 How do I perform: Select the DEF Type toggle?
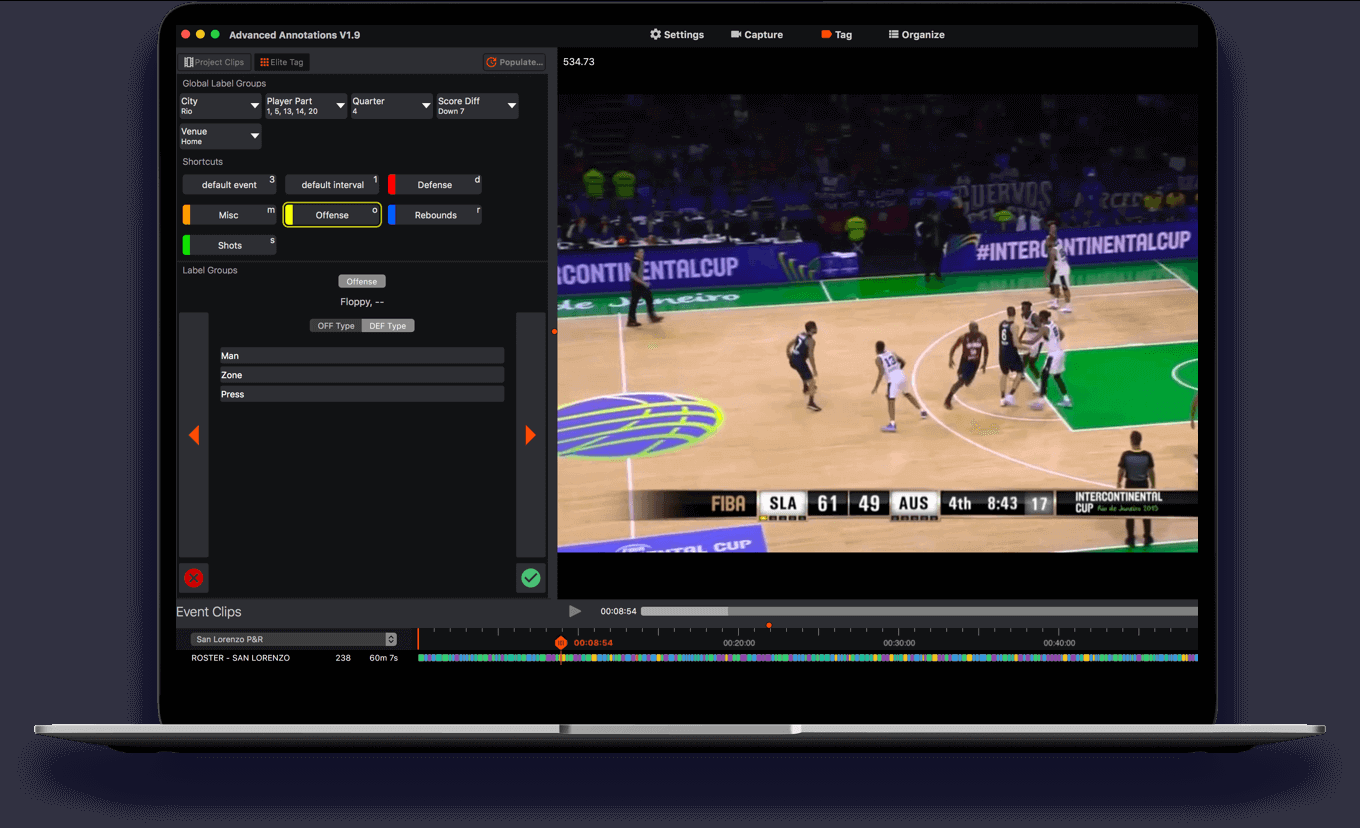[388, 326]
